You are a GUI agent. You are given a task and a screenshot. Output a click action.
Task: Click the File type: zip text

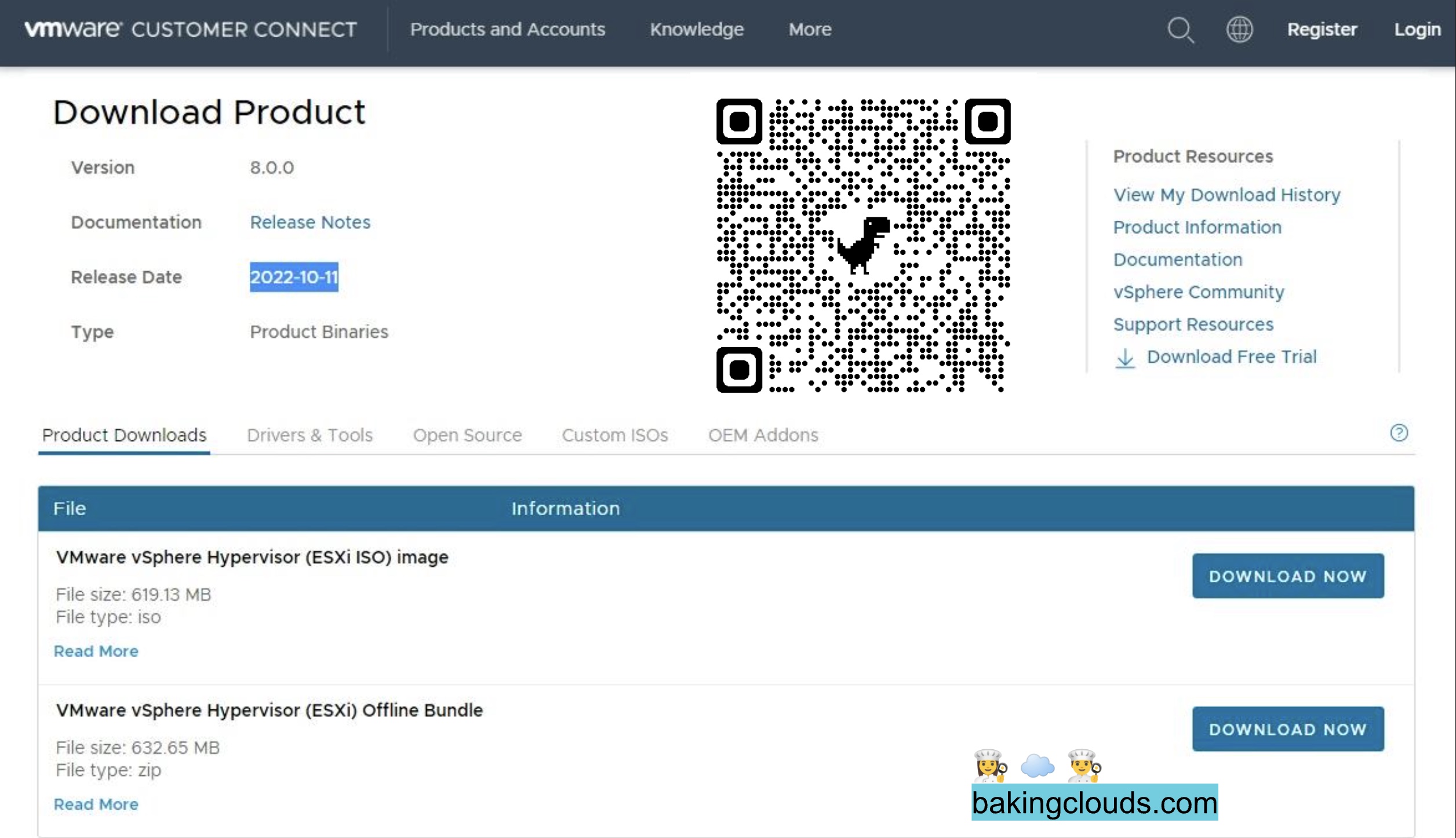(x=108, y=770)
